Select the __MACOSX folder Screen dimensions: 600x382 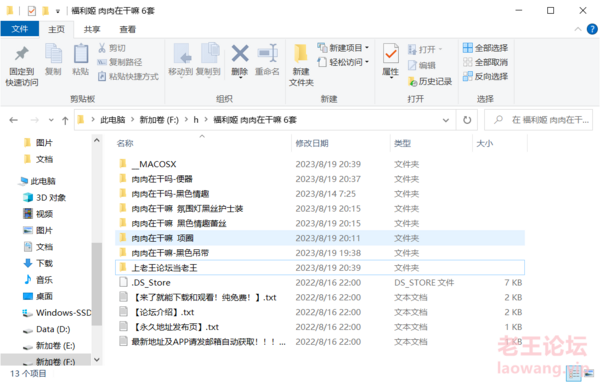pos(320,164)
